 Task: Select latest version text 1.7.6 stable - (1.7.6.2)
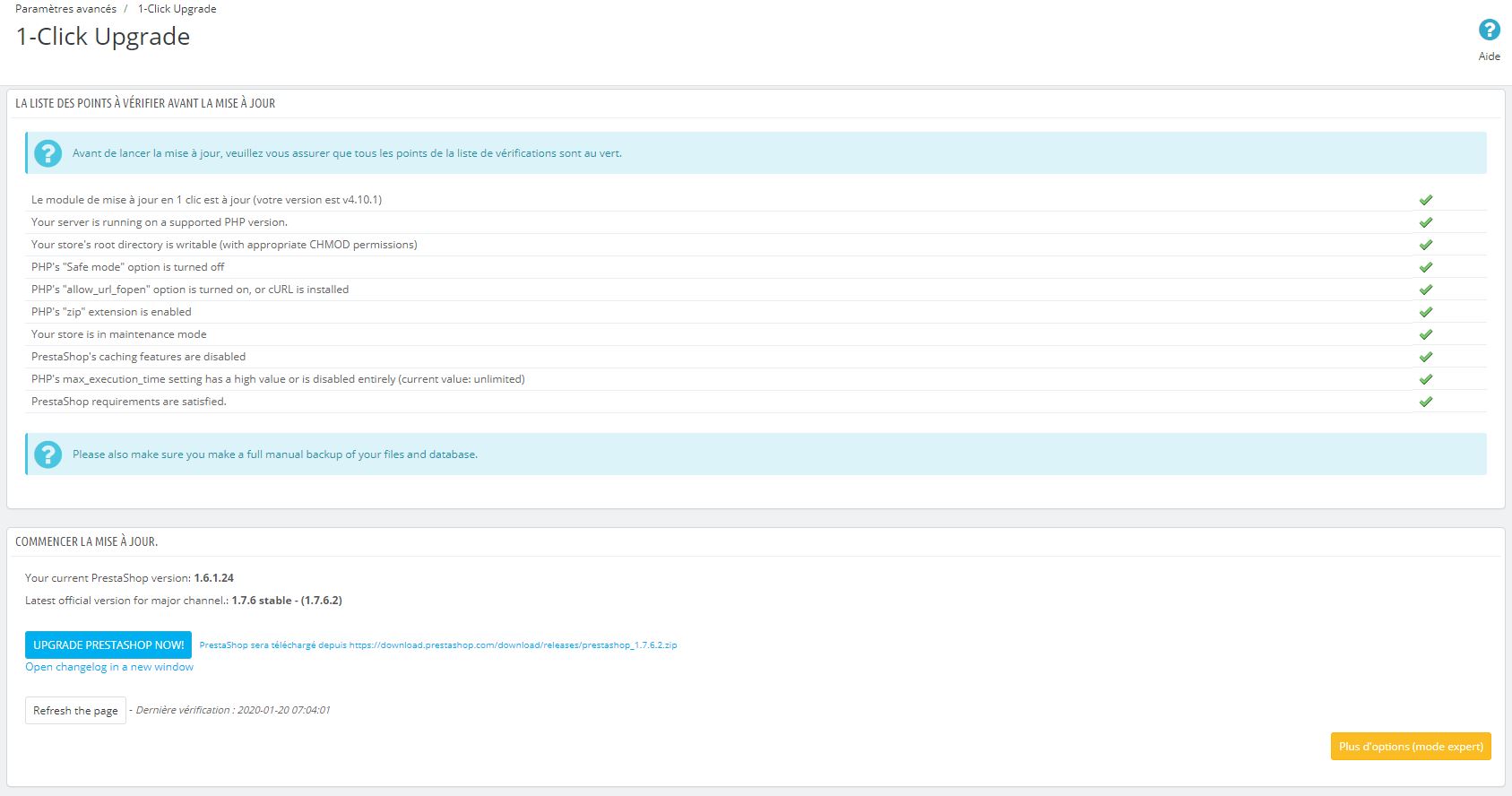287,601
